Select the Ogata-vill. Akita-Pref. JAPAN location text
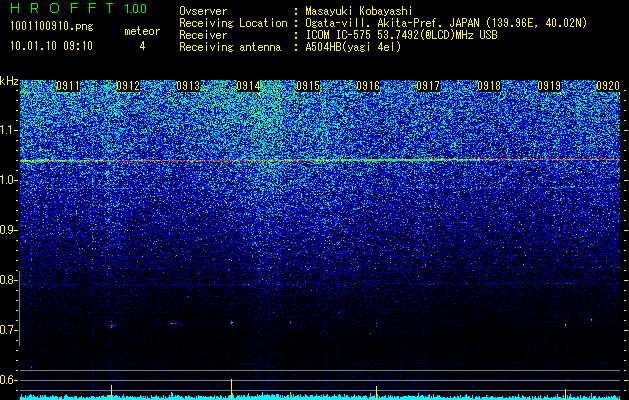The image size is (629, 400). 446,23
